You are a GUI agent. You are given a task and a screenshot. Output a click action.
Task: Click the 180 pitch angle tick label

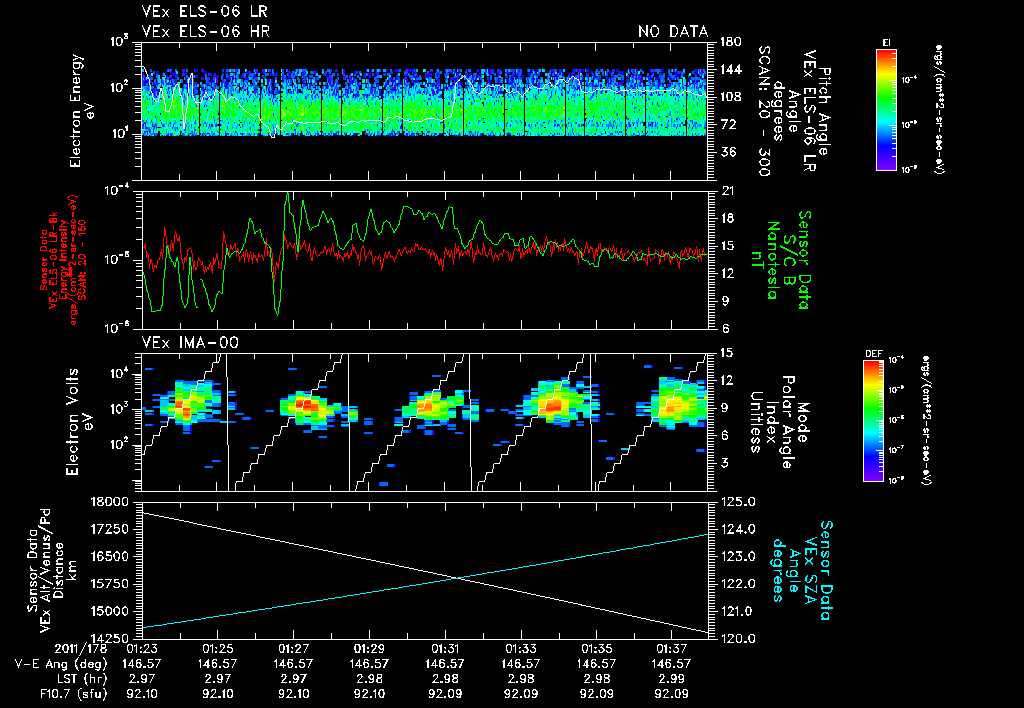click(731, 42)
